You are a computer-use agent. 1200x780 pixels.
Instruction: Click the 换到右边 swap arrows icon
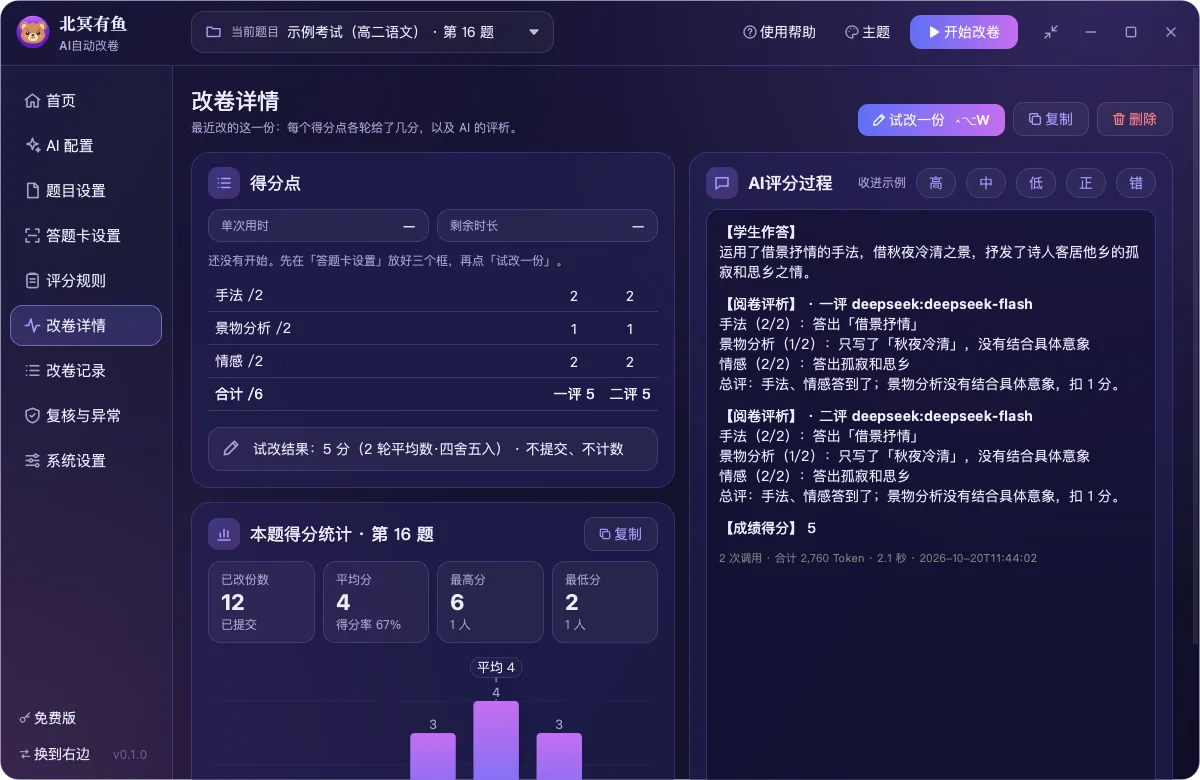pos(24,754)
